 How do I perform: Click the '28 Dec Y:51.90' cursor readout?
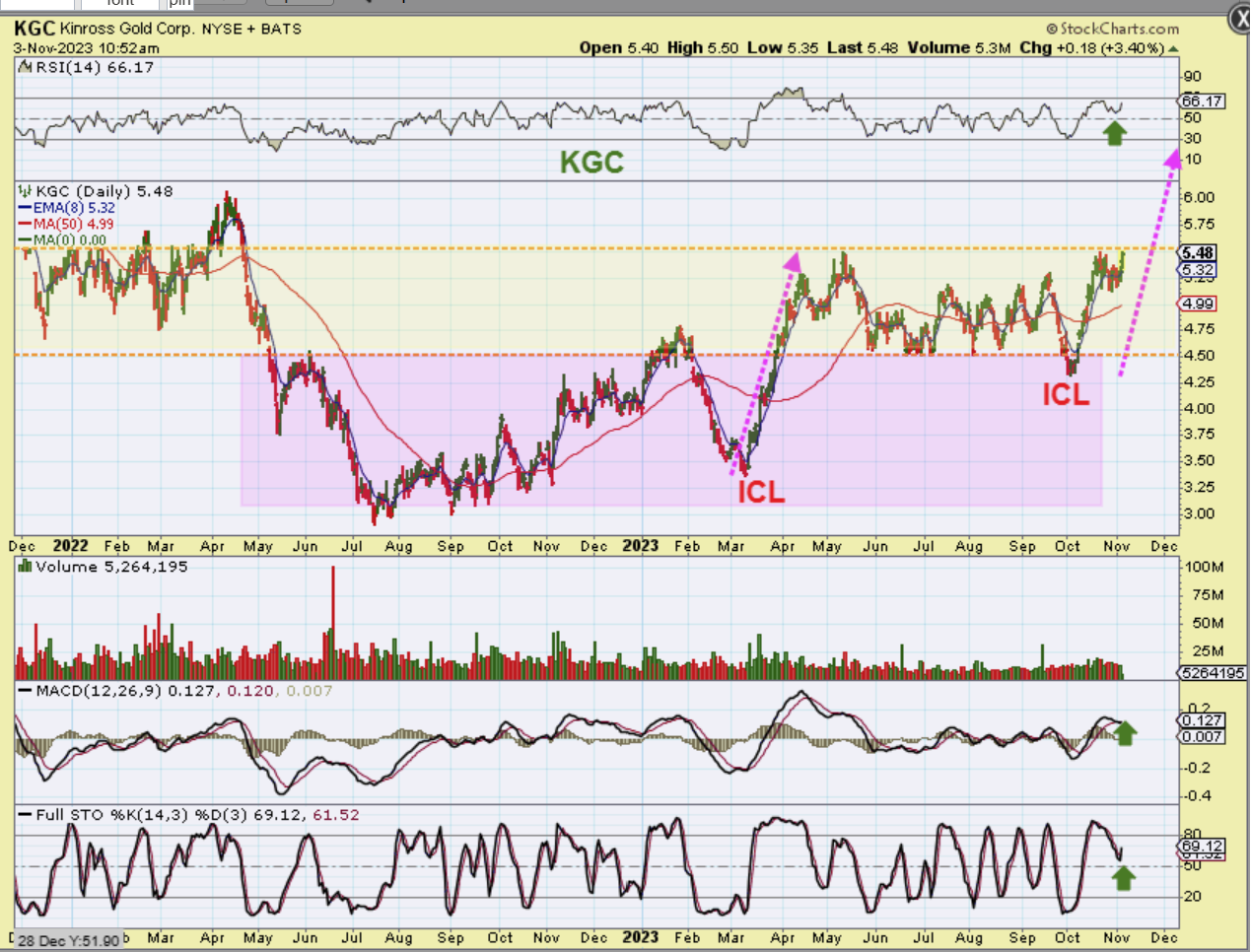click(68, 940)
